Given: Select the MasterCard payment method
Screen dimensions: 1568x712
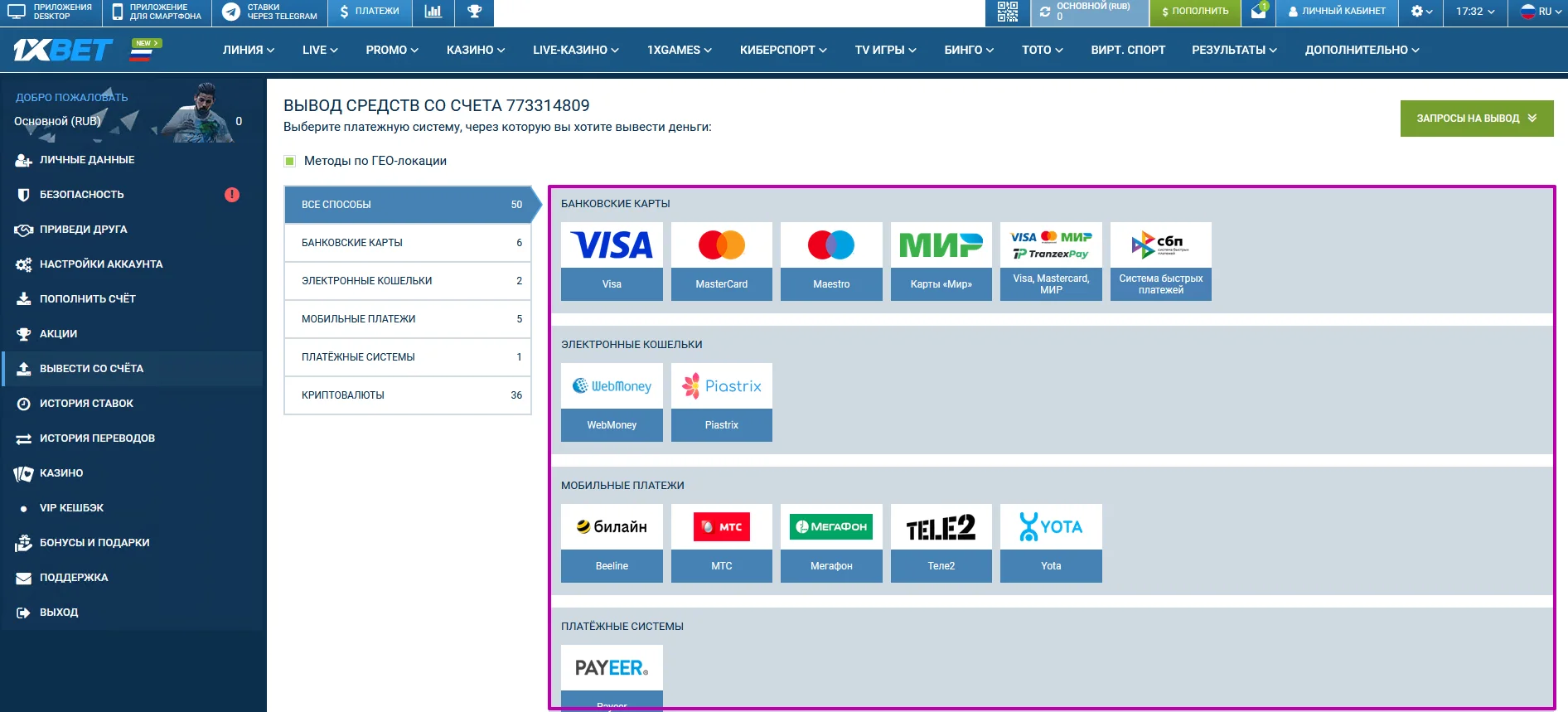Looking at the screenshot, I should tap(722, 261).
